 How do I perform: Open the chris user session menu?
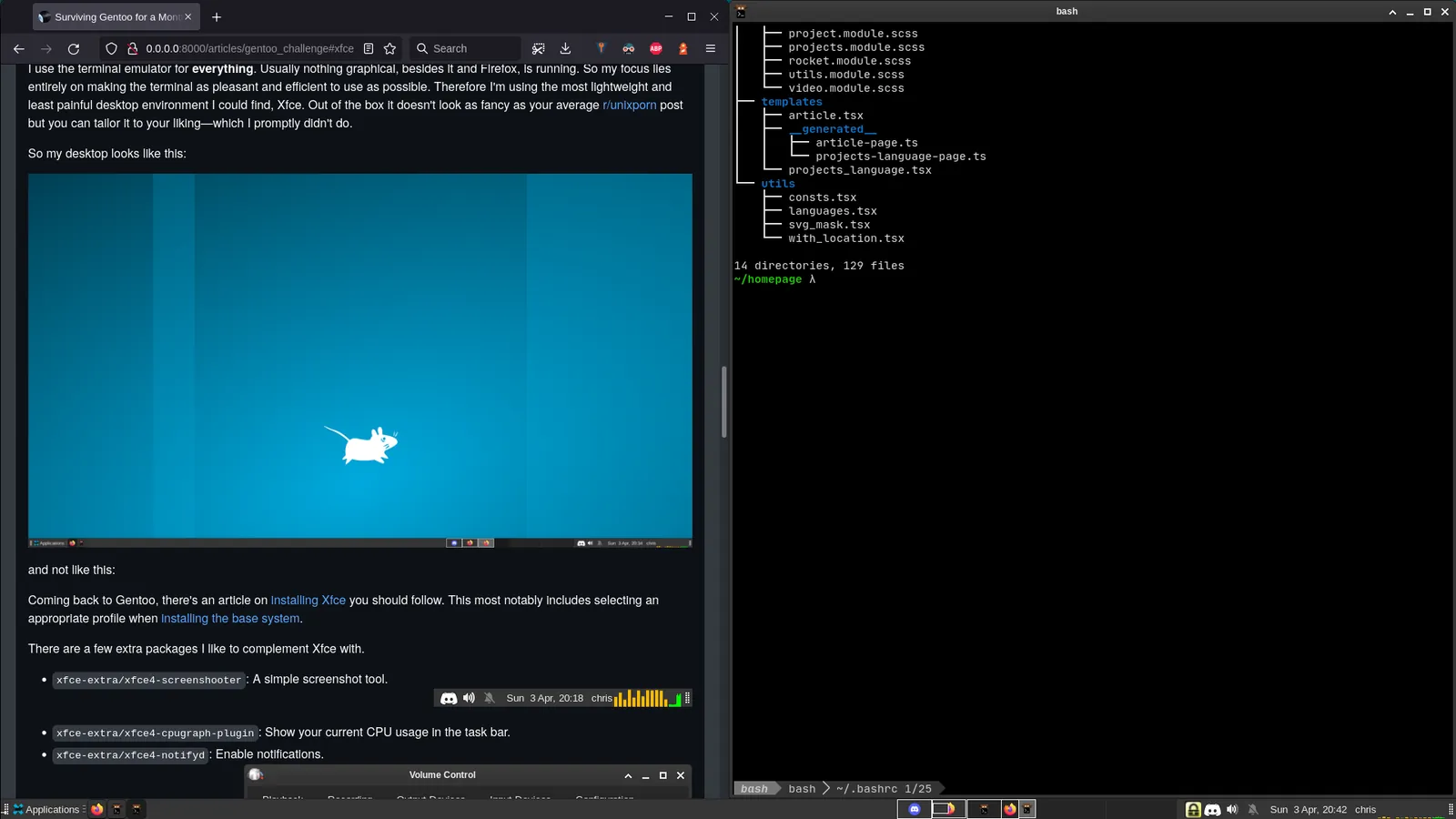coord(1365,810)
